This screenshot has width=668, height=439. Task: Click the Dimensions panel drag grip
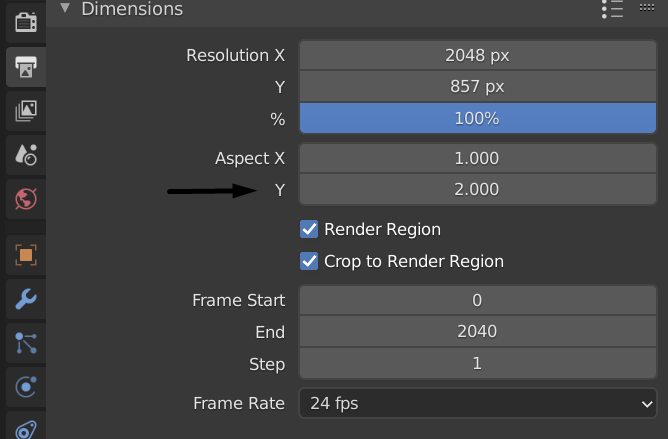coord(647,7)
